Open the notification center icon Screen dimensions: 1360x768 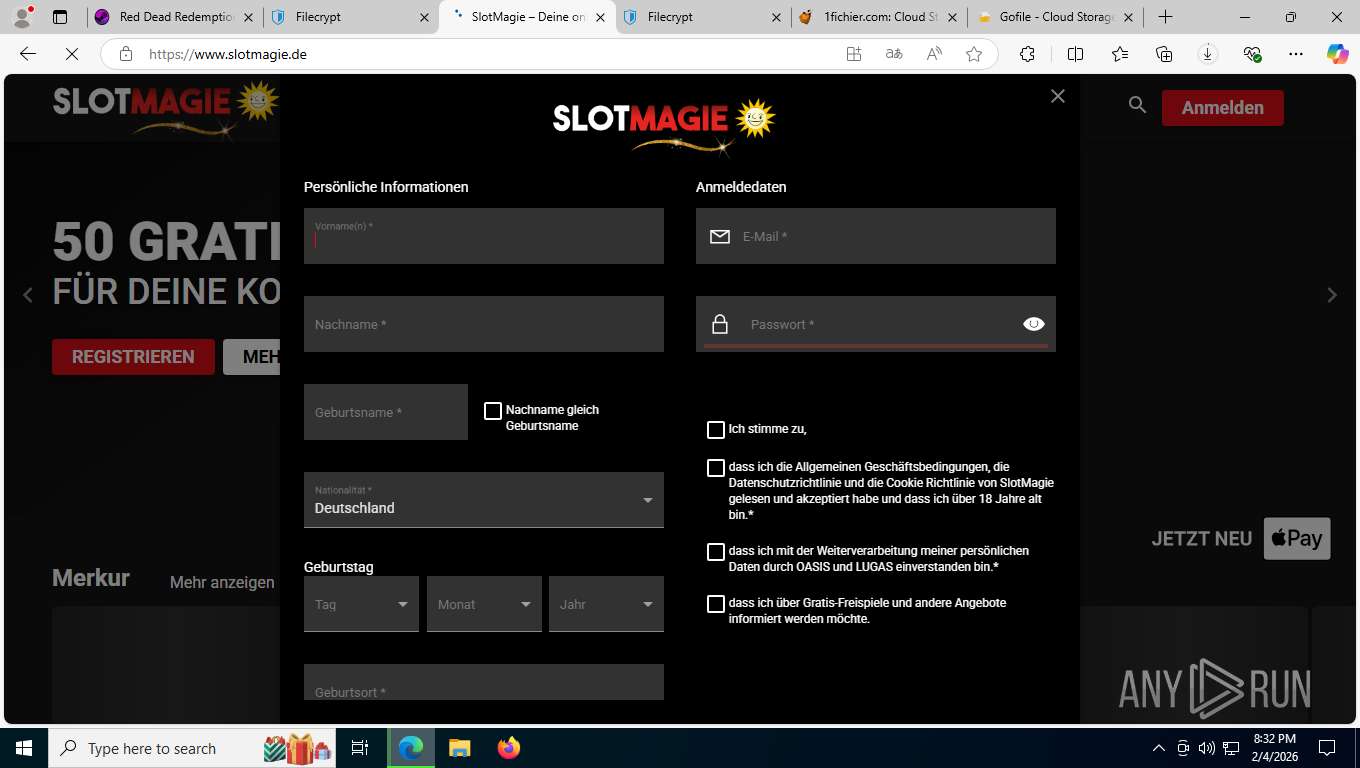[1327, 748]
